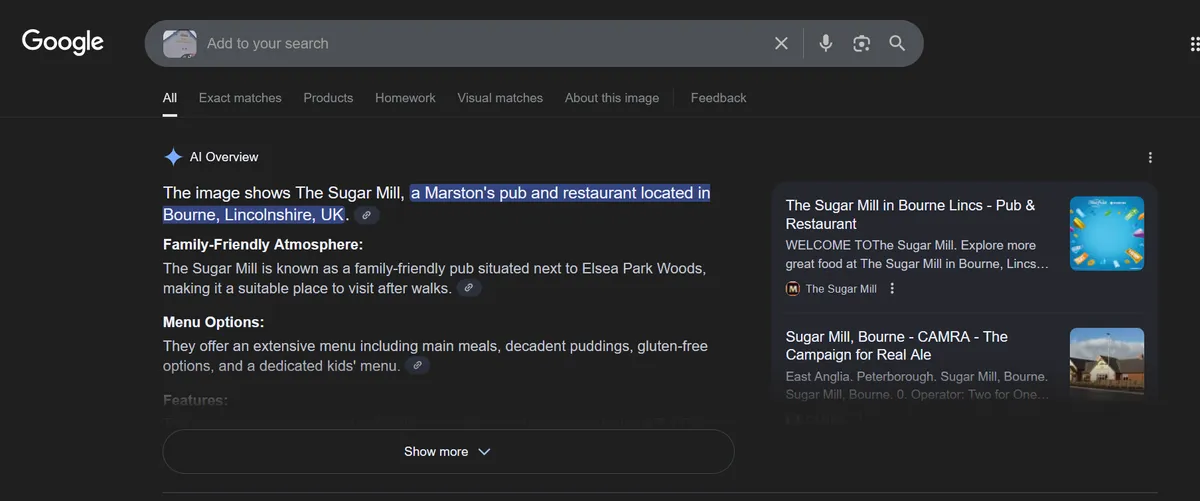Open 'Sugar Mill, Bourne - CAMRA' result
The height and width of the screenshot is (501, 1200).
(896, 345)
